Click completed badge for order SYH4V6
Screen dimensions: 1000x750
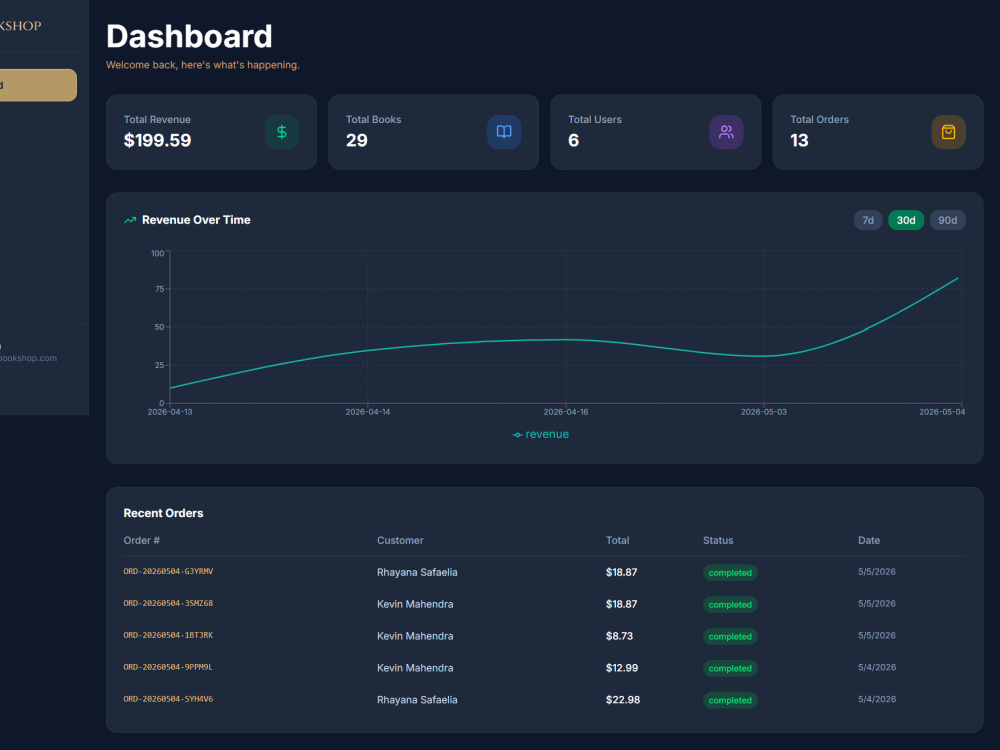(730, 700)
